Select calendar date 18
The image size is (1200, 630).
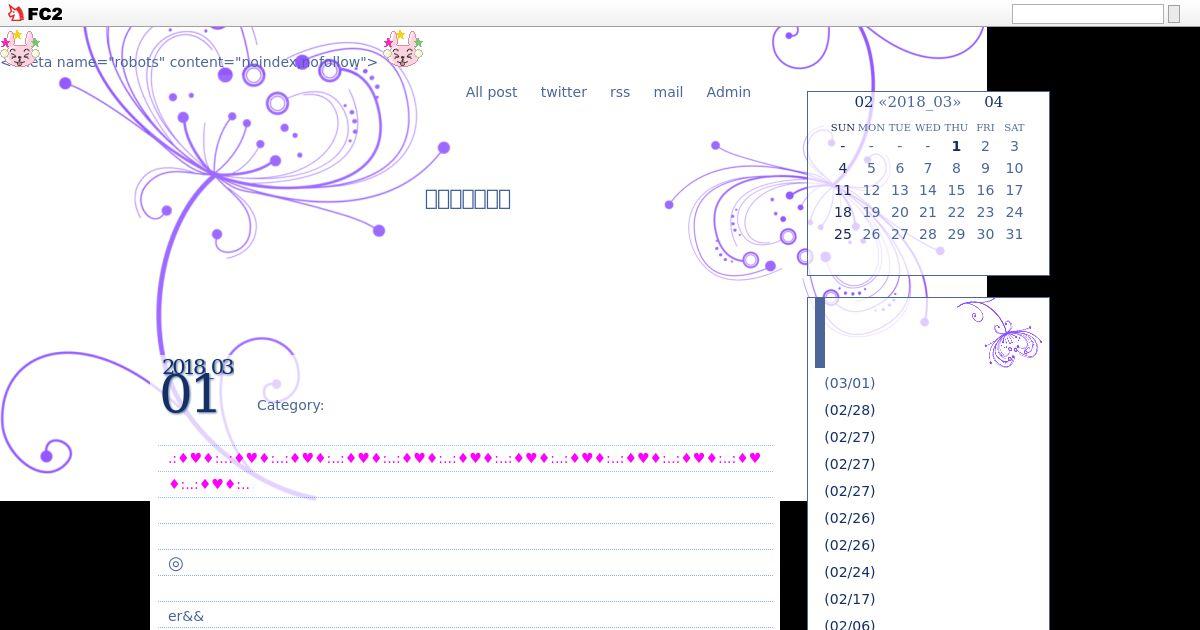pos(843,212)
